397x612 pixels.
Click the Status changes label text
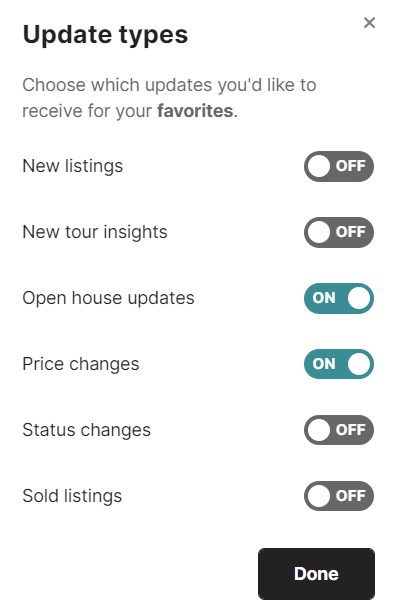tap(86, 431)
